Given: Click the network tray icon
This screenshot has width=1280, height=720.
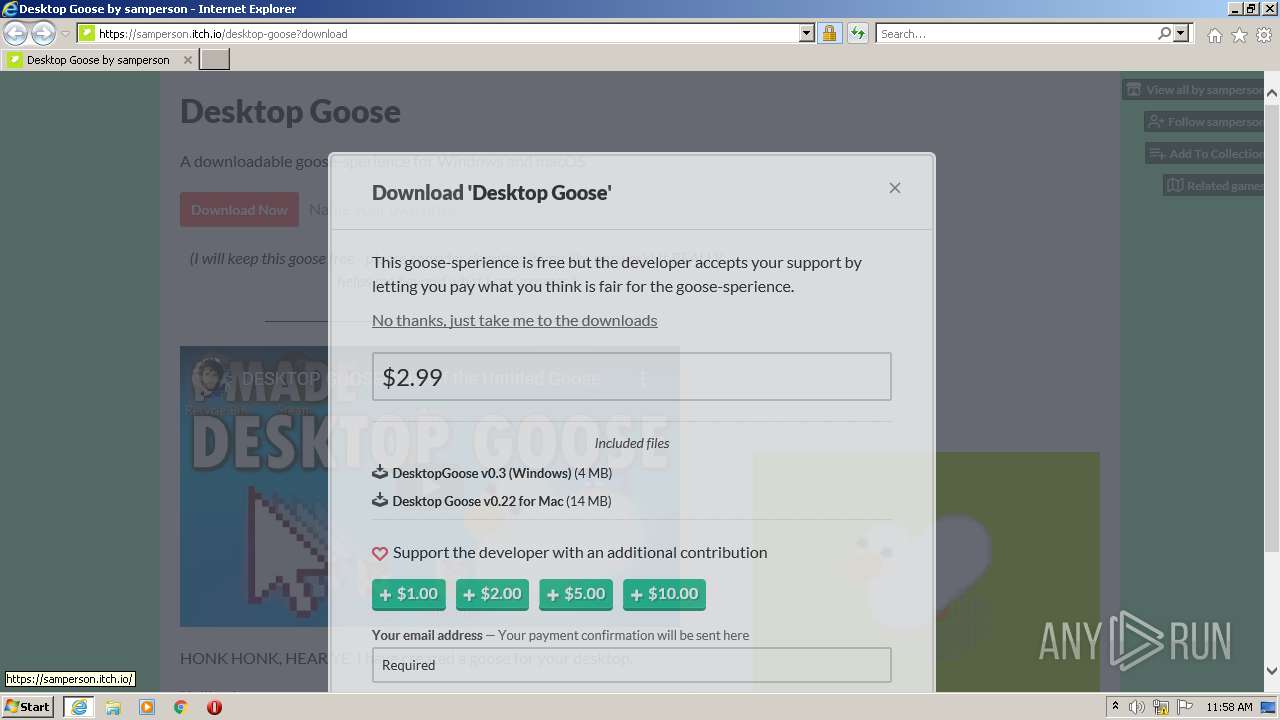Looking at the screenshot, I should pyautogui.click(x=1161, y=707).
